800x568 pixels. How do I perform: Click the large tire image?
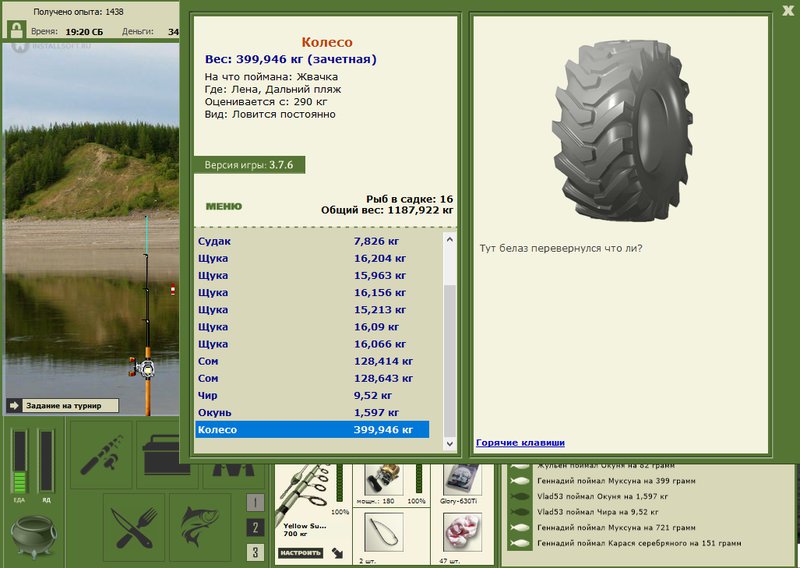coord(624,131)
